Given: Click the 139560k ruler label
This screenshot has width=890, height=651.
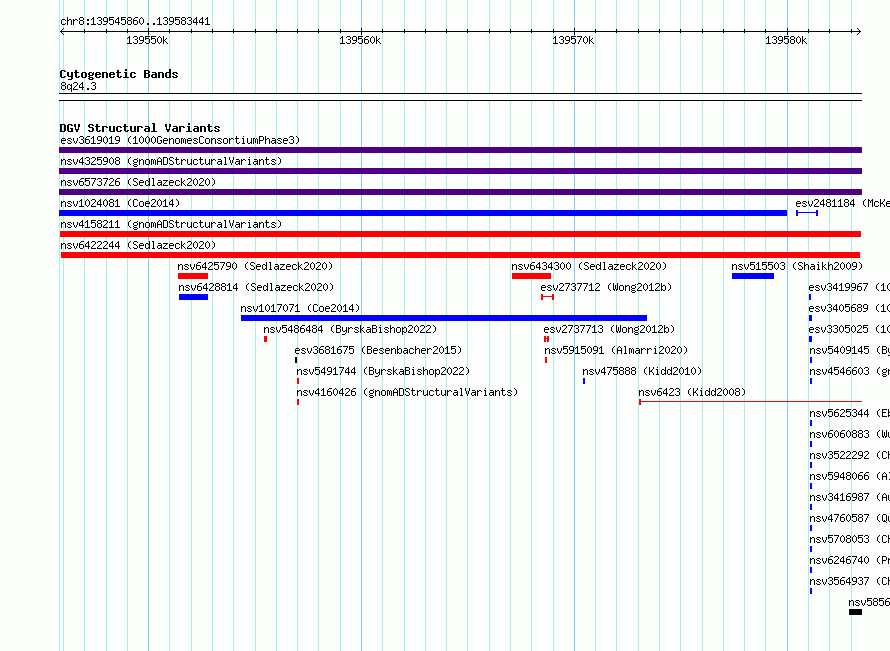Looking at the screenshot, I should (x=360, y=40).
